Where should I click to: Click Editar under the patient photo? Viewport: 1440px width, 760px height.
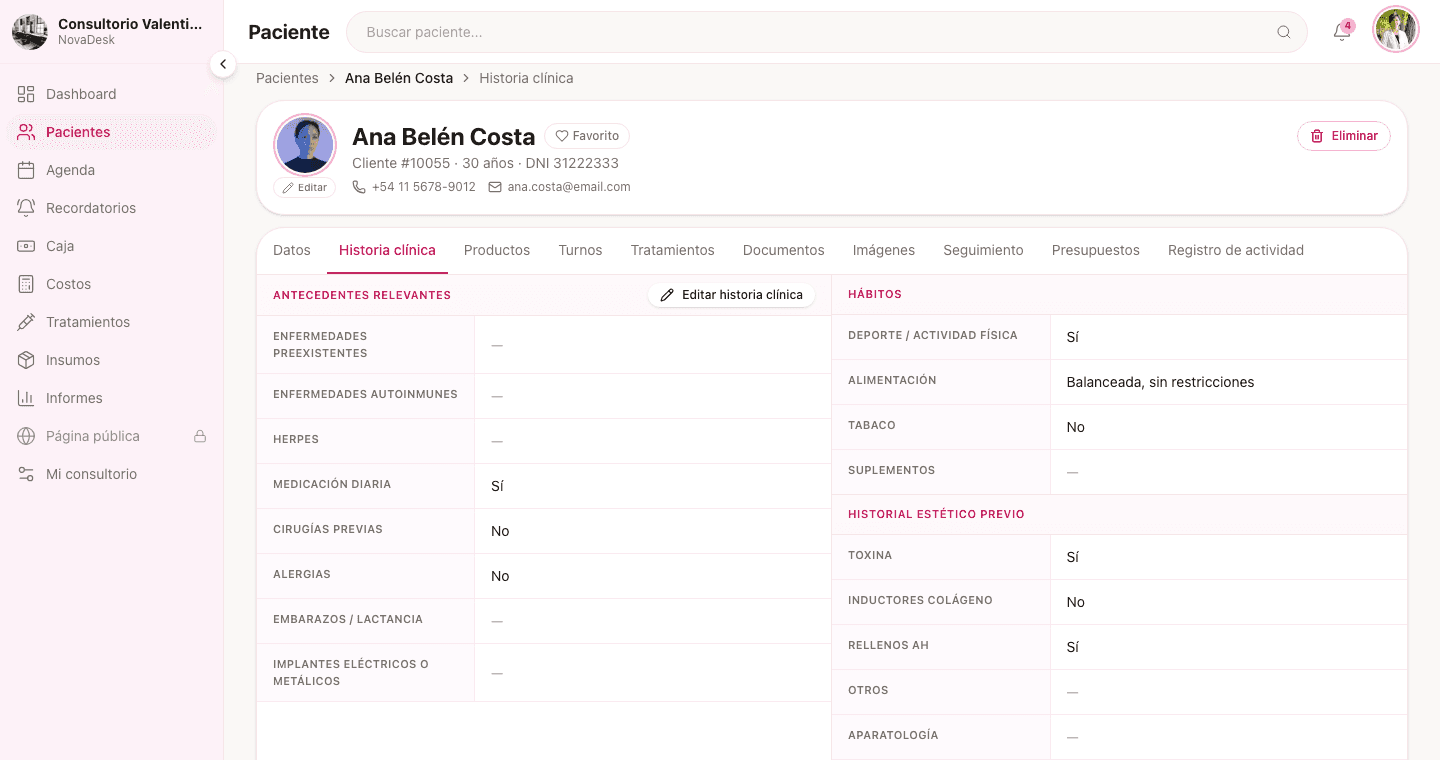305,187
